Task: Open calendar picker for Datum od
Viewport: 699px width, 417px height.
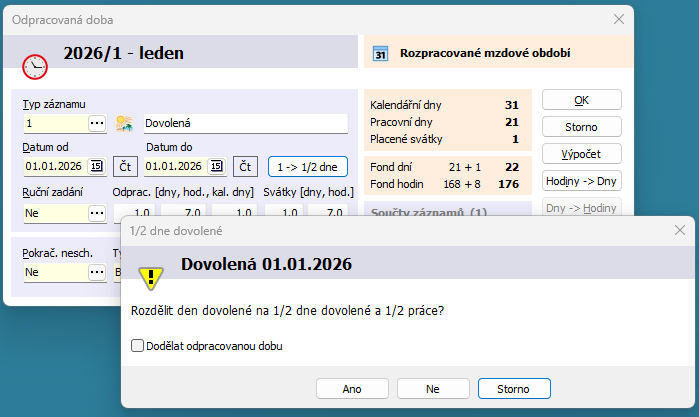Action: pos(97,166)
